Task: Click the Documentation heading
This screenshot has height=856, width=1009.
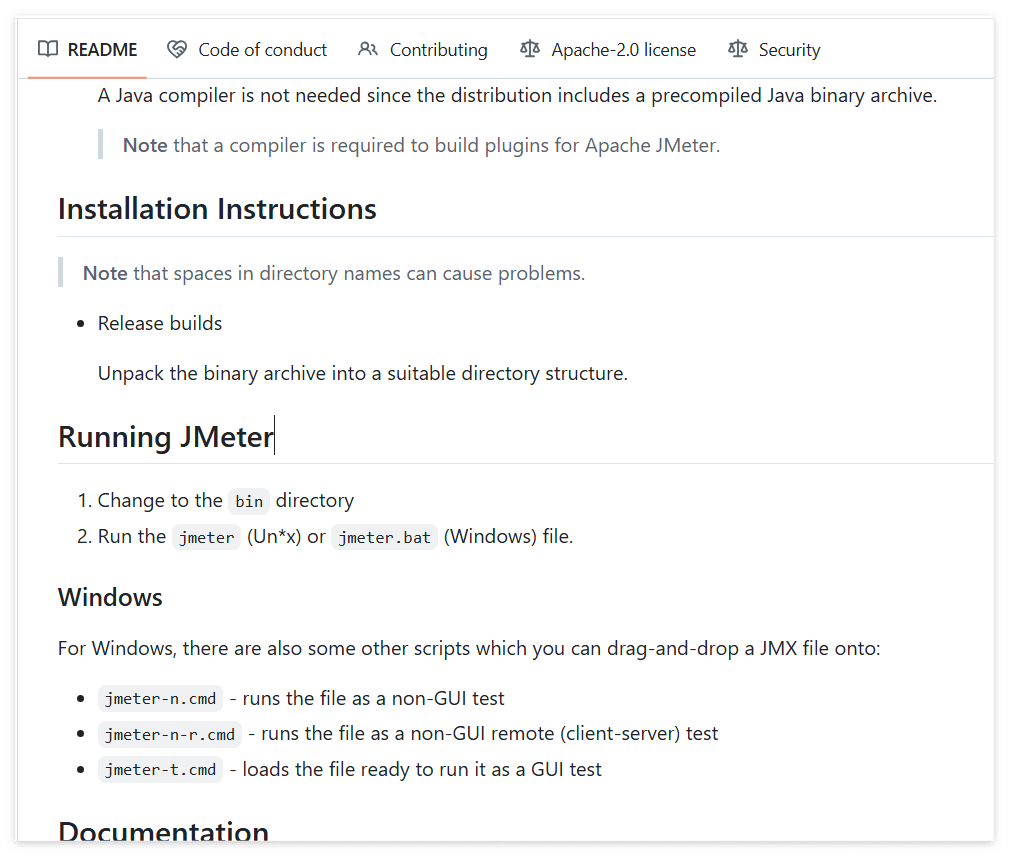Action: (x=163, y=832)
